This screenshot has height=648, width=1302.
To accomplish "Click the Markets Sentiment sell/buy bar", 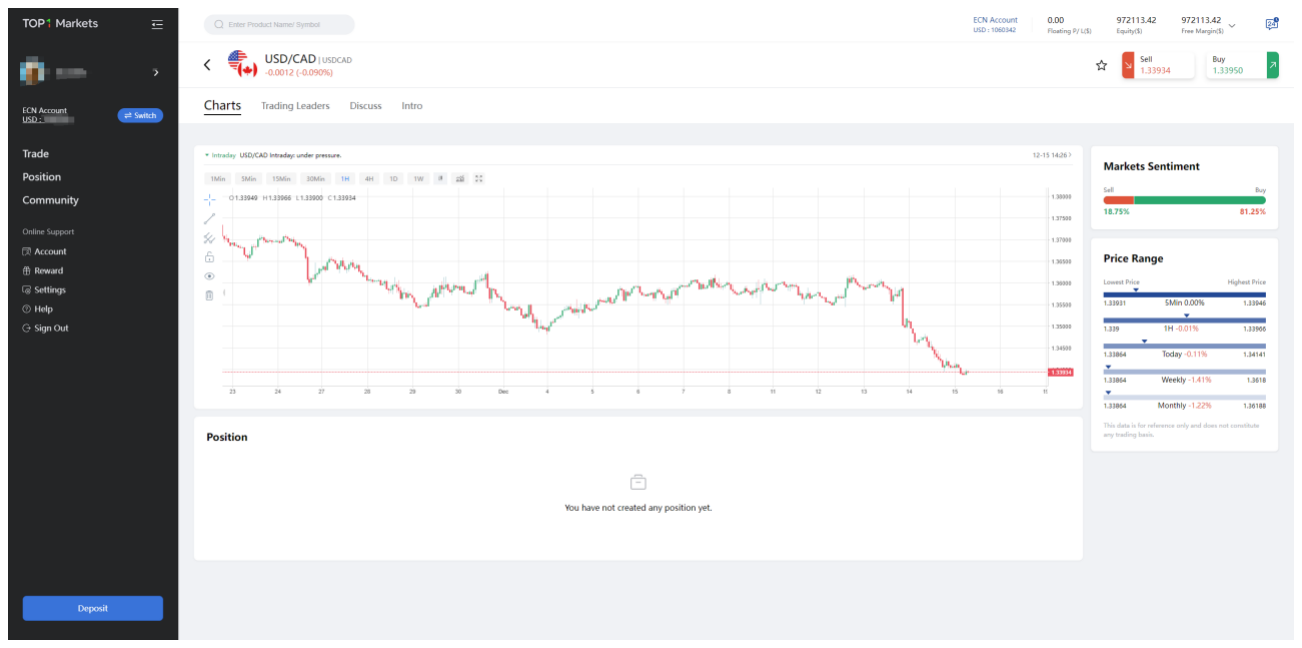I will pyautogui.click(x=1184, y=200).
